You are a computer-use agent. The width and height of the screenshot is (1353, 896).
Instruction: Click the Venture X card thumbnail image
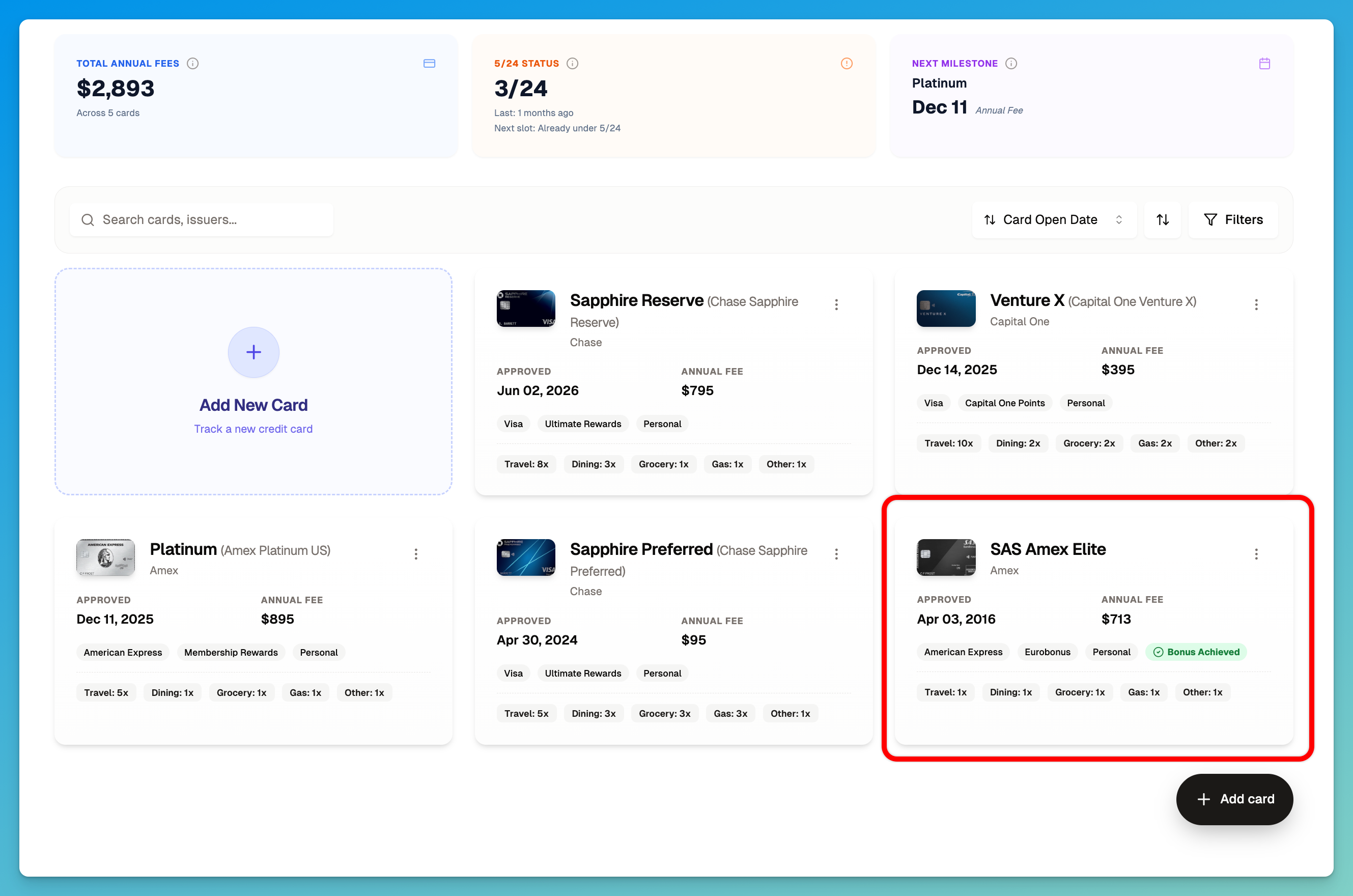[946, 309]
